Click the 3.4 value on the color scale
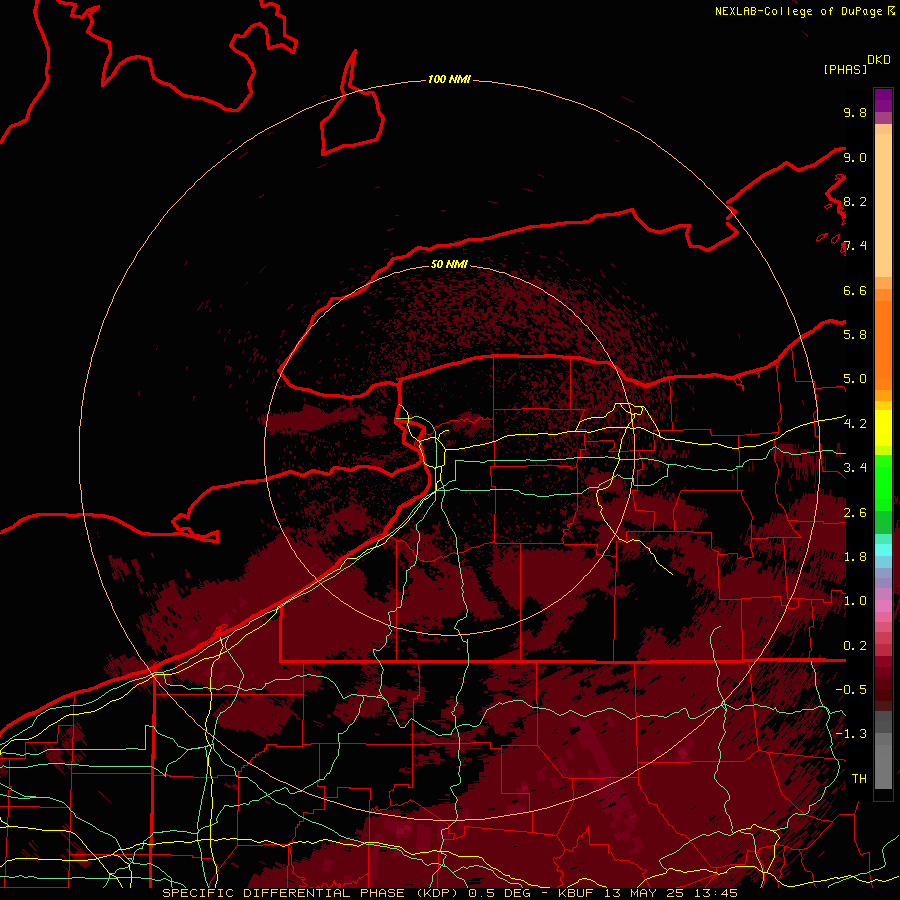Viewport: 900px width, 900px height. [855, 467]
